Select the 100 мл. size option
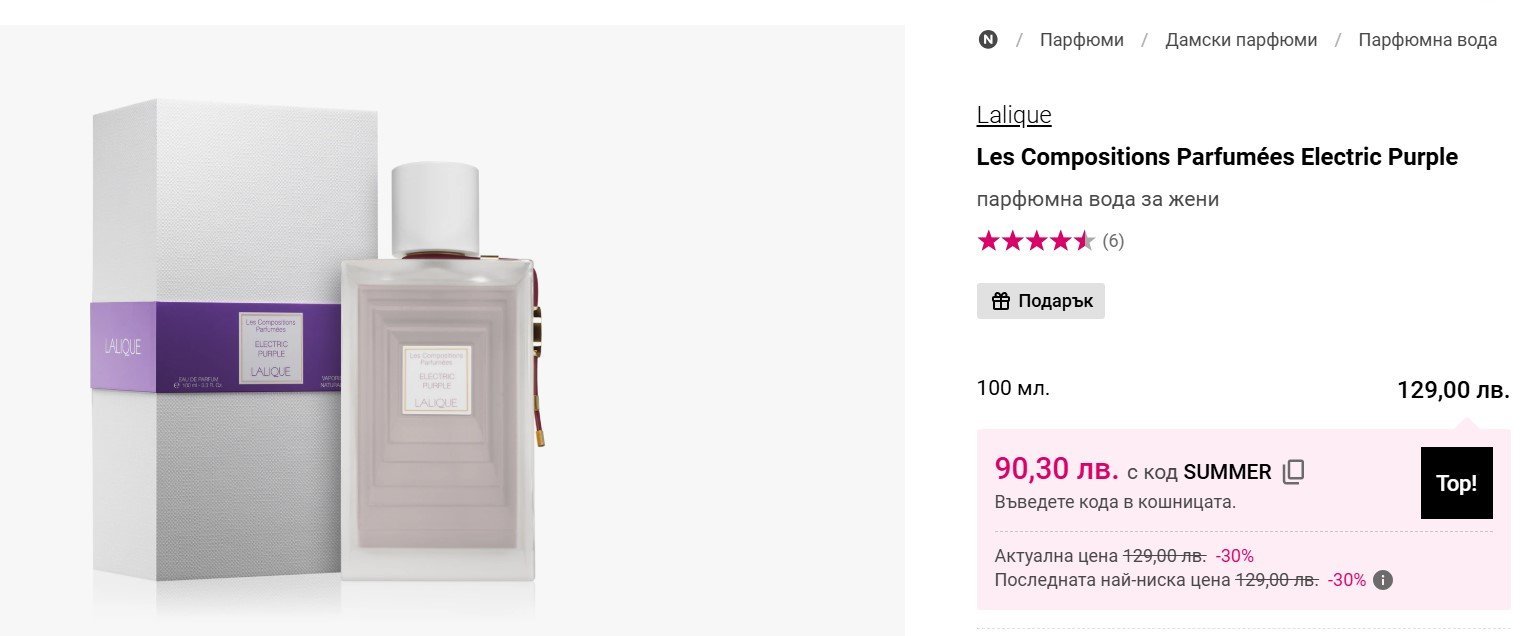Viewport: 1528px width, 636px height. click(x=1013, y=388)
